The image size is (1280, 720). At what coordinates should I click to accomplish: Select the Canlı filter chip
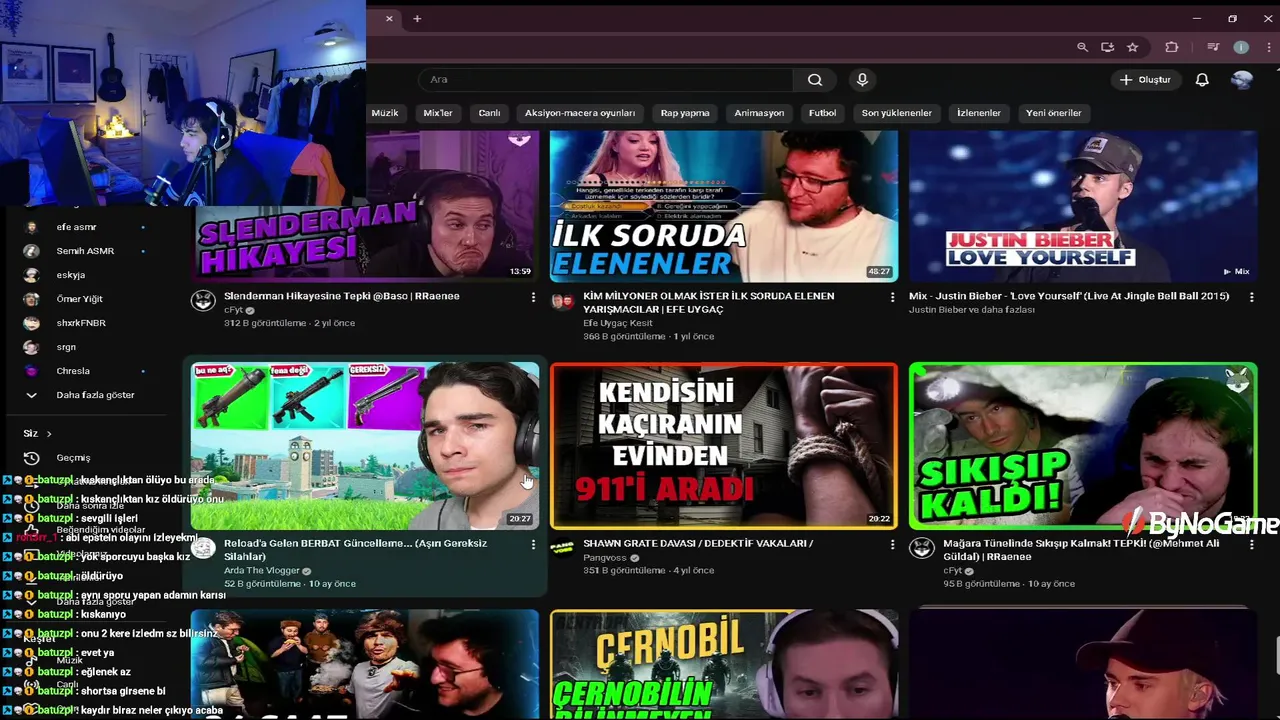(x=489, y=113)
